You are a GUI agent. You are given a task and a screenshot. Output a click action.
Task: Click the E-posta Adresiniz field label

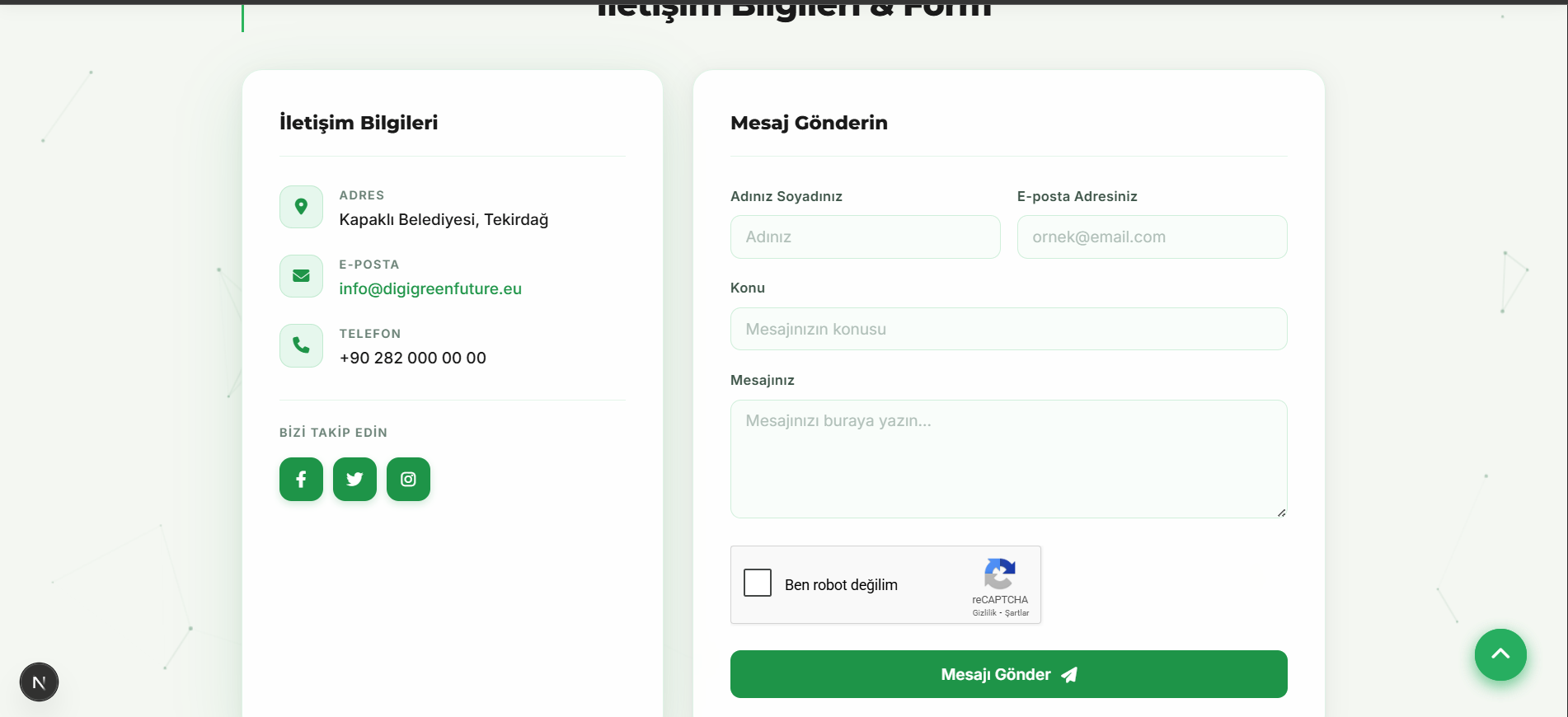(1077, 196)
